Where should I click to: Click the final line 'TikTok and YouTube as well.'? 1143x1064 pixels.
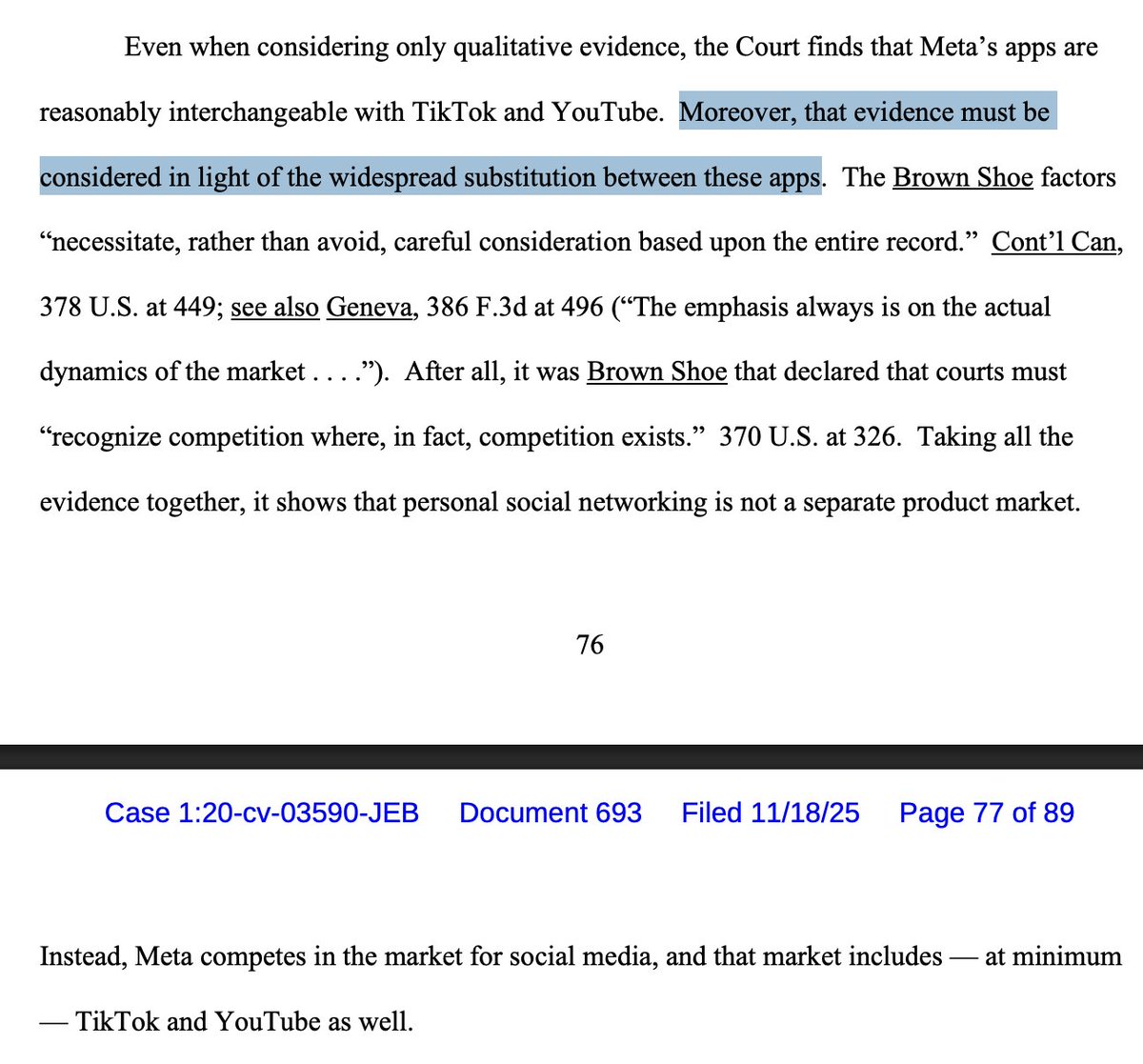point(244,1021)
